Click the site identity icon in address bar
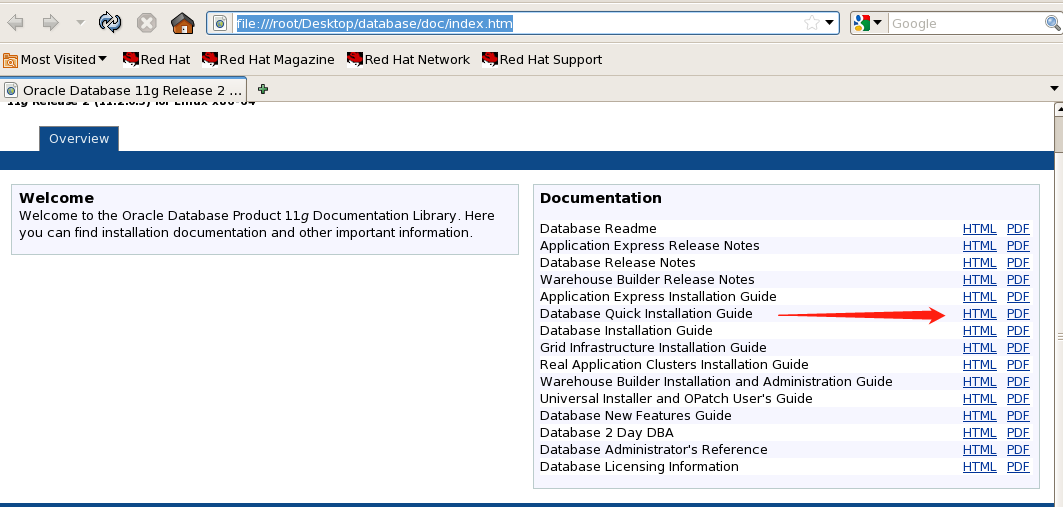1063x507 pixels. (x=220, y=24)
